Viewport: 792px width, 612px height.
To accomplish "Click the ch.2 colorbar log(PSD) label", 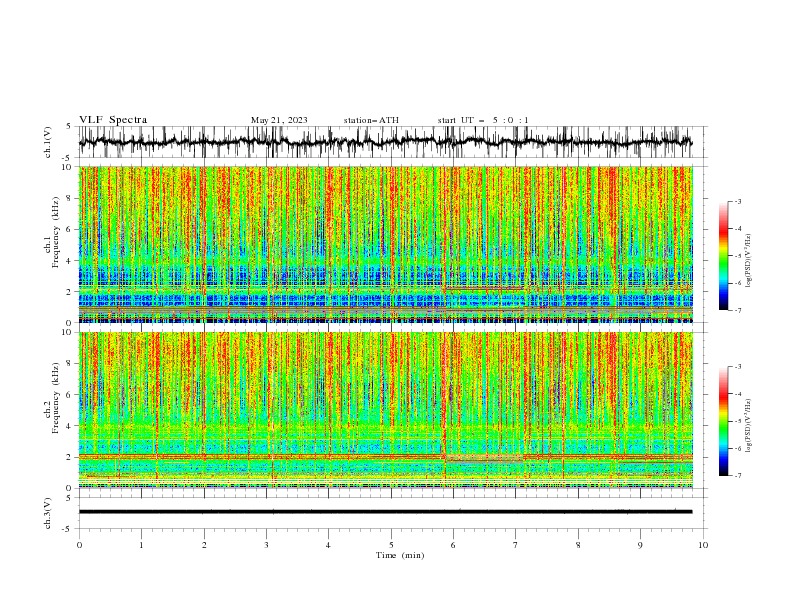I will pyautogui.click(x=749, y=426).
